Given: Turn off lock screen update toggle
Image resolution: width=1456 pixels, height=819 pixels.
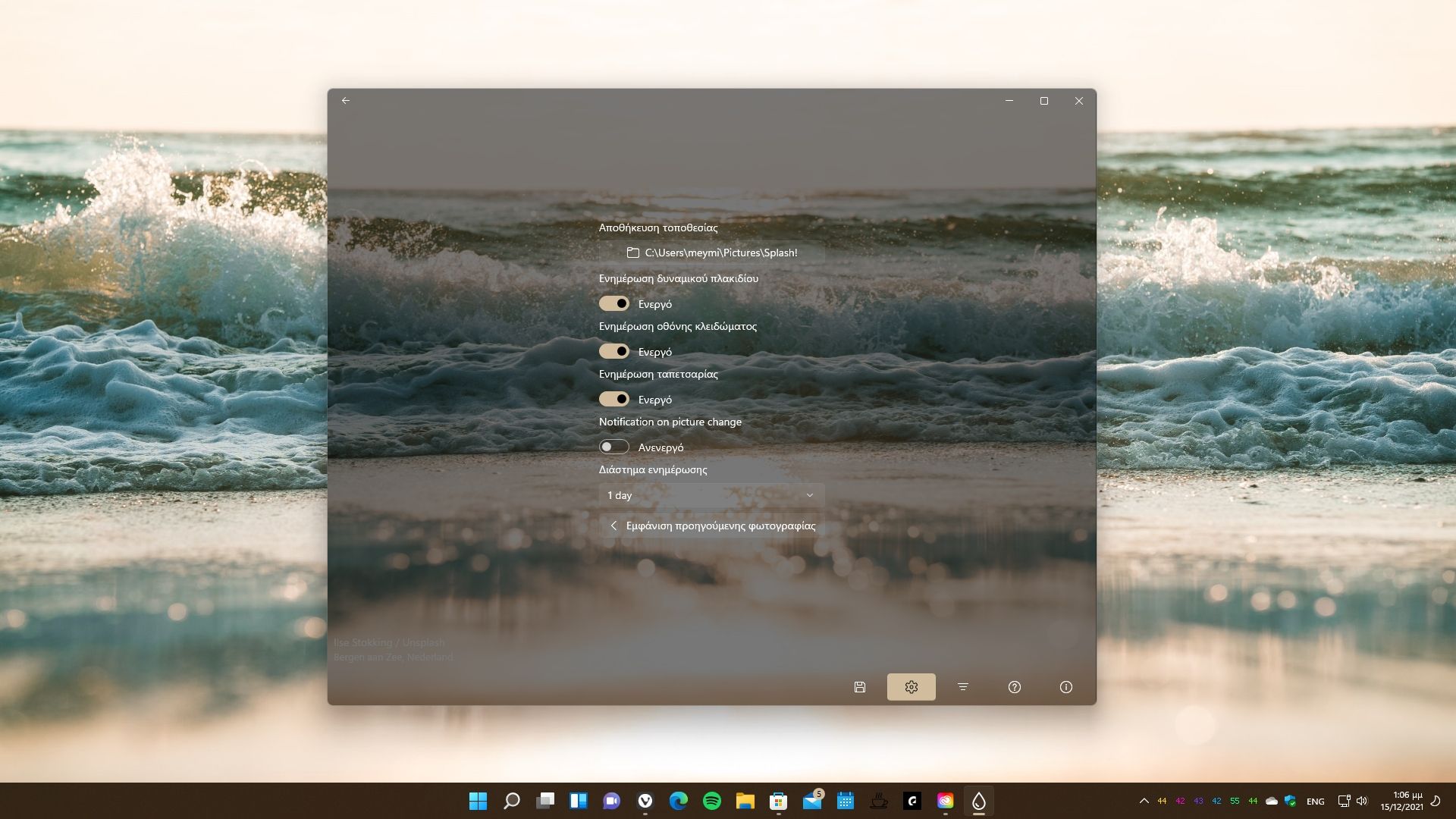Looking at the screenshot, I should click(x=613, y=351).
